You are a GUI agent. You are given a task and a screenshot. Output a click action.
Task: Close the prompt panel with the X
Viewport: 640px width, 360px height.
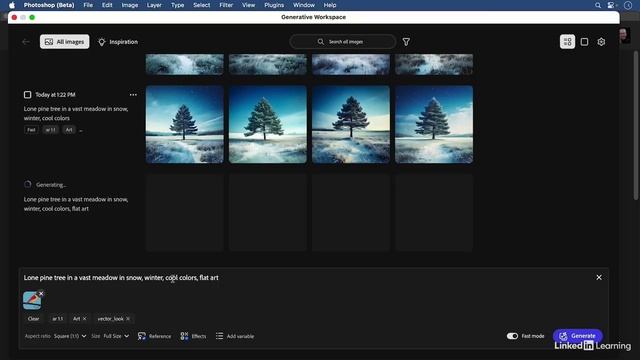[599, 278]
